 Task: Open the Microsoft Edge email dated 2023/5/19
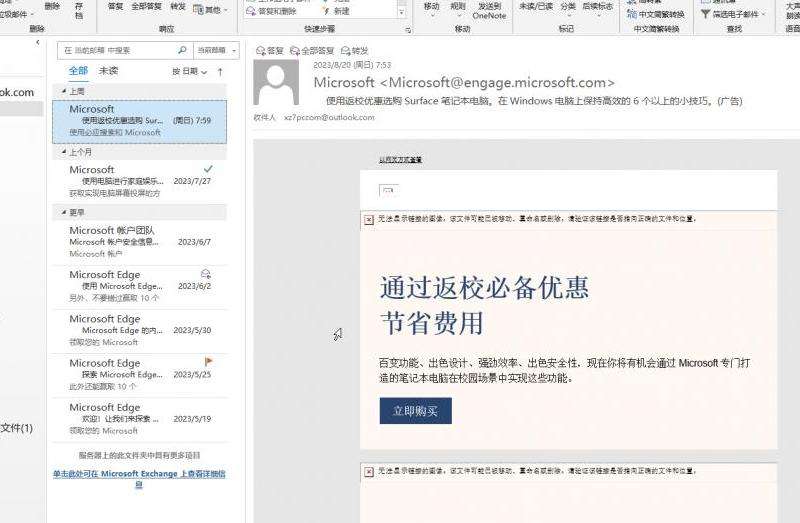pos(139,419)
